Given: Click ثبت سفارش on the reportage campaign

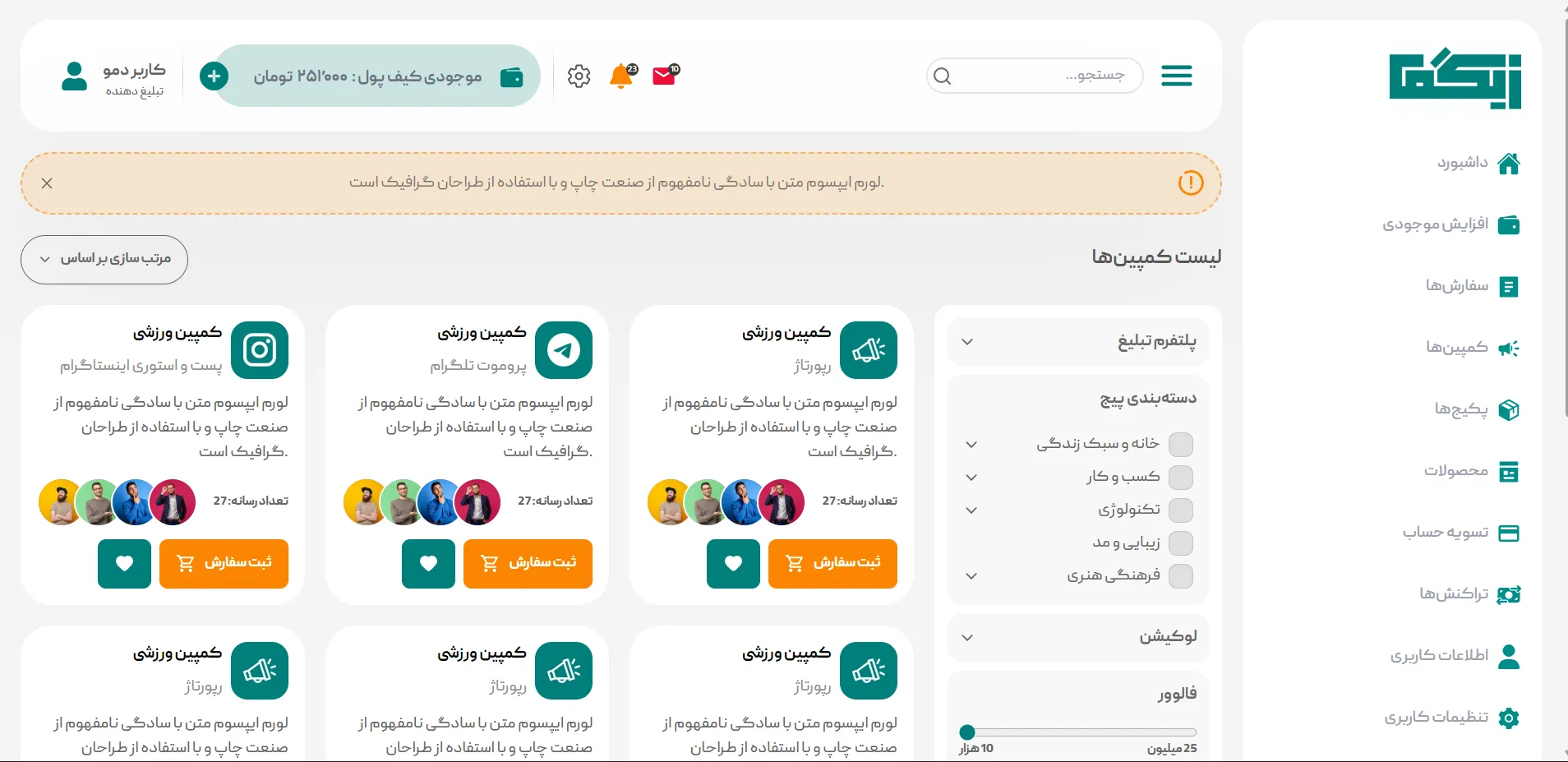Looking at the screenshot, I should [x=832, y=564].
